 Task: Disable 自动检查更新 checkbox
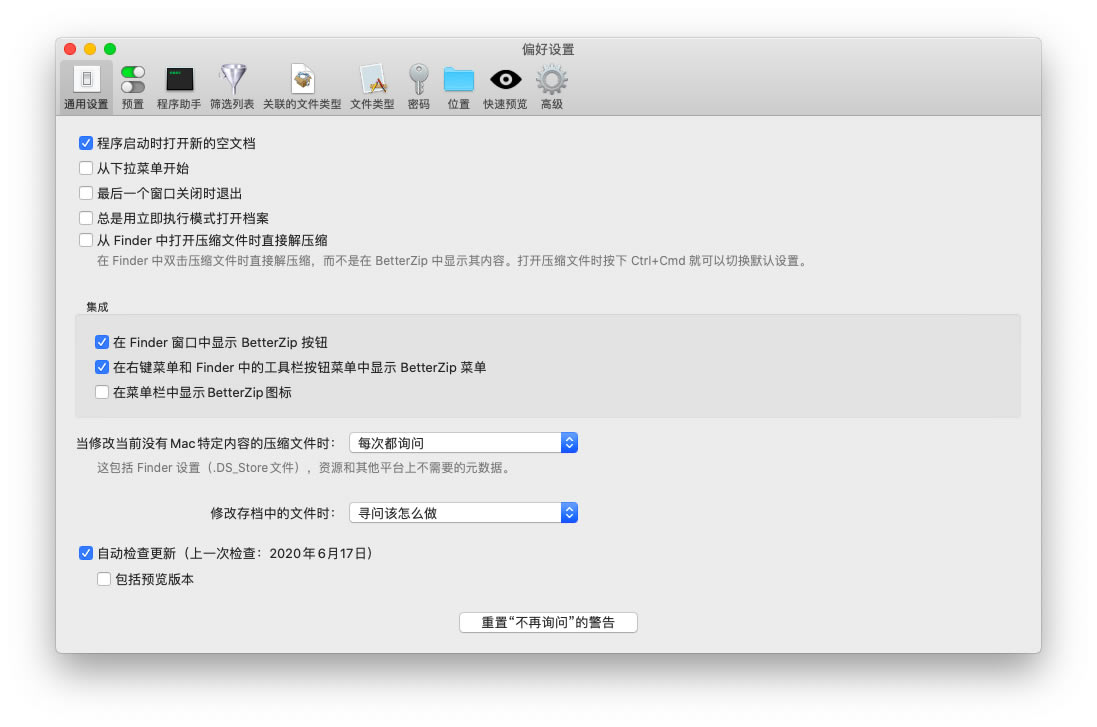coord(86,553)
